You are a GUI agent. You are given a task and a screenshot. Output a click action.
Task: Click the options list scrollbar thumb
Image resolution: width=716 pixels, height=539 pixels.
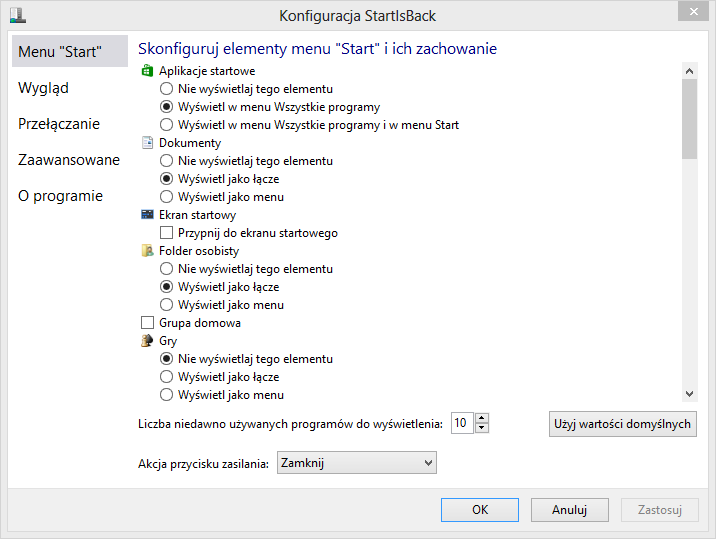click(690, 119)
